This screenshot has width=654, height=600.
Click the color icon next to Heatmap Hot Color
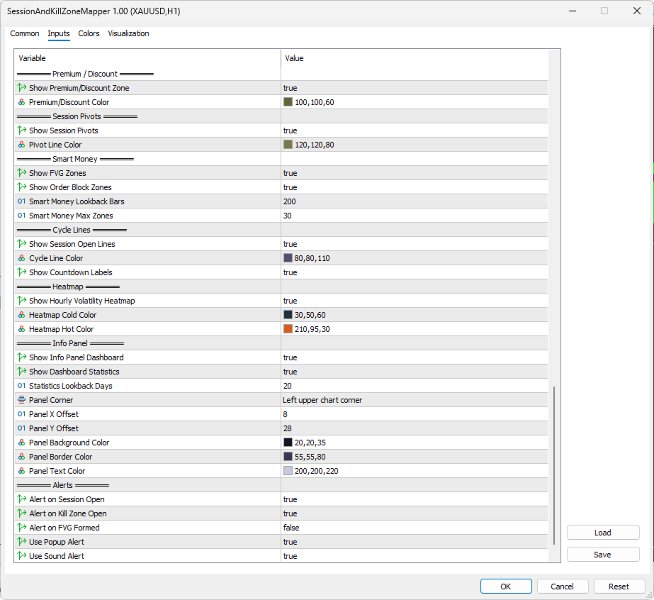pos(22,329)
